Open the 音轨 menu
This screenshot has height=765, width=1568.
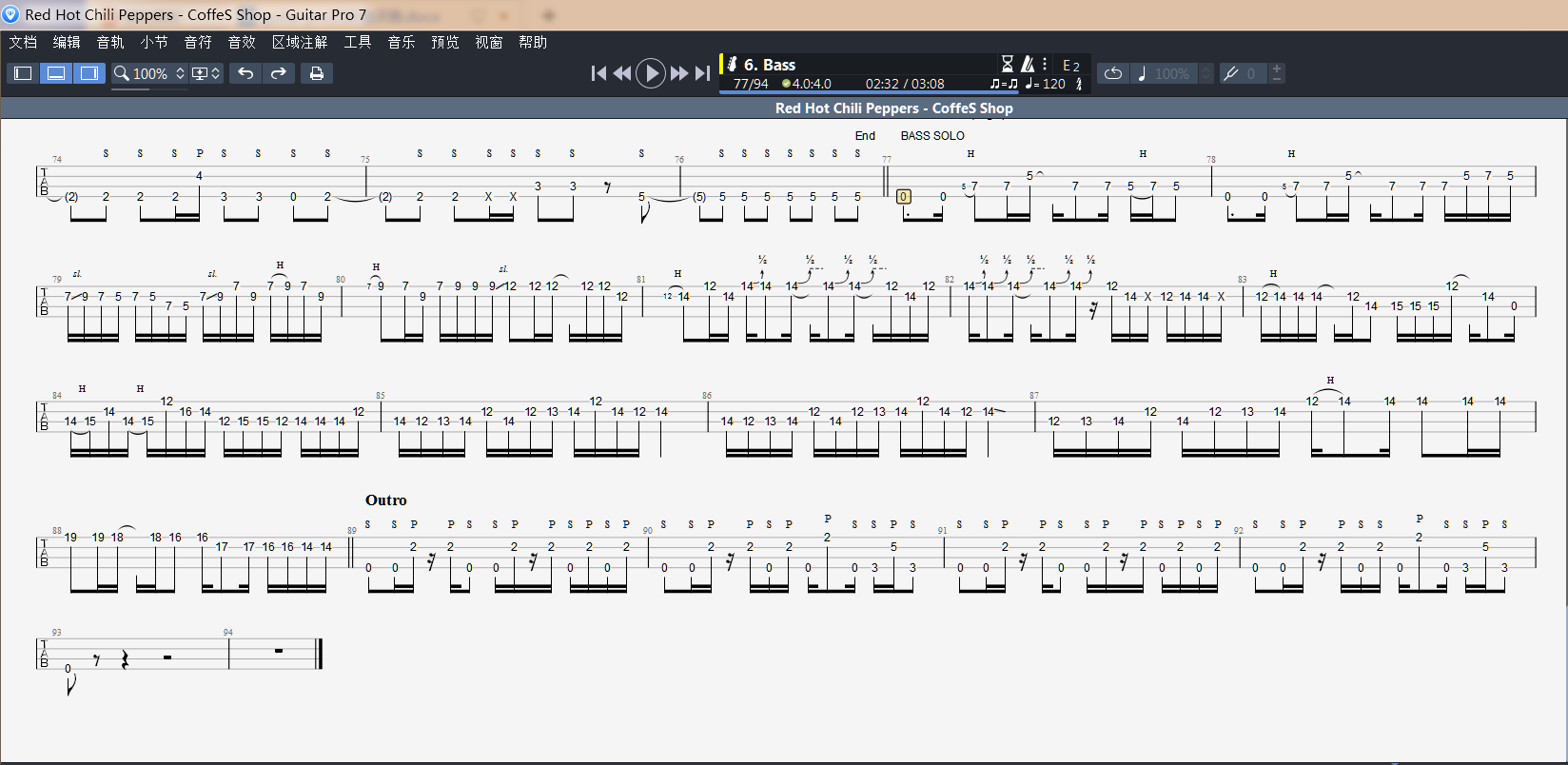point(110,42)
